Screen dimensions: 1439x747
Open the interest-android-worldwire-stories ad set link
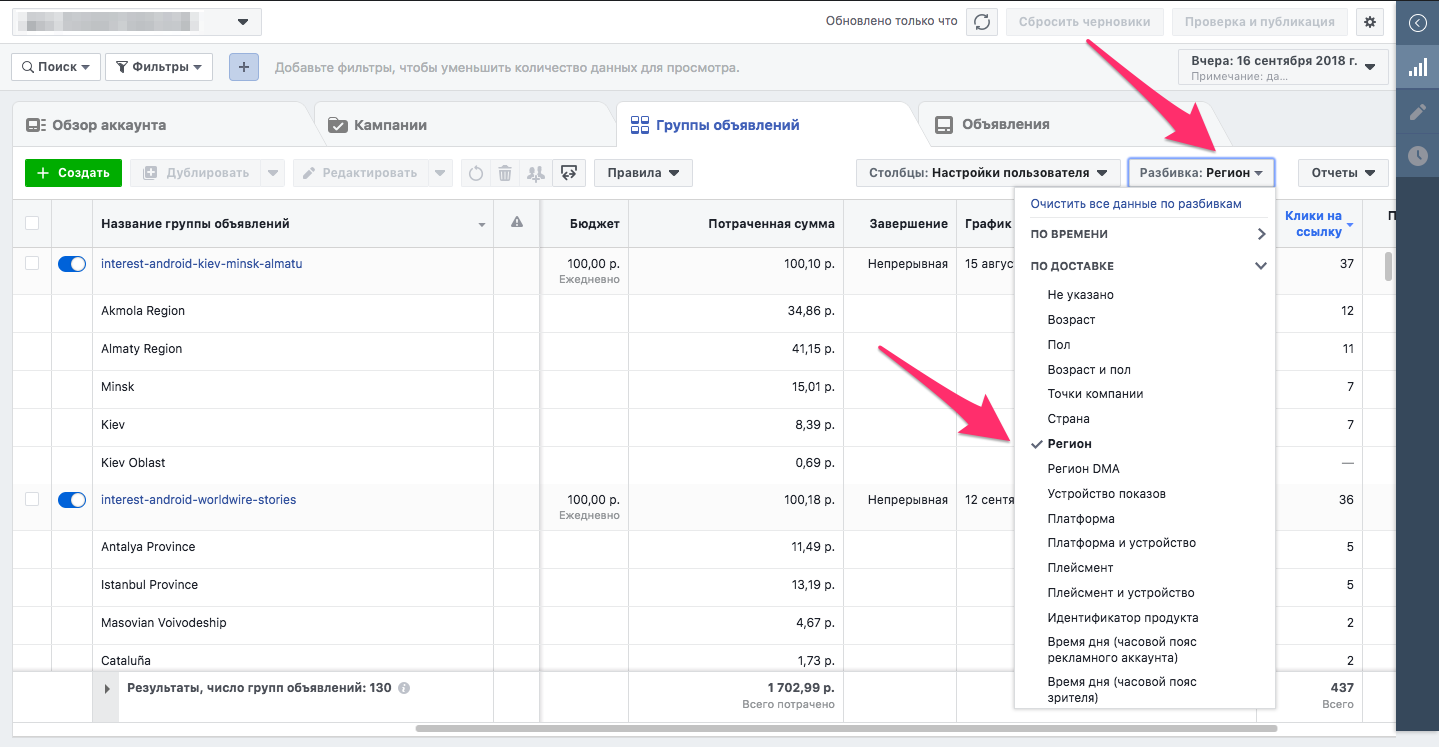(x=198, y=500)
